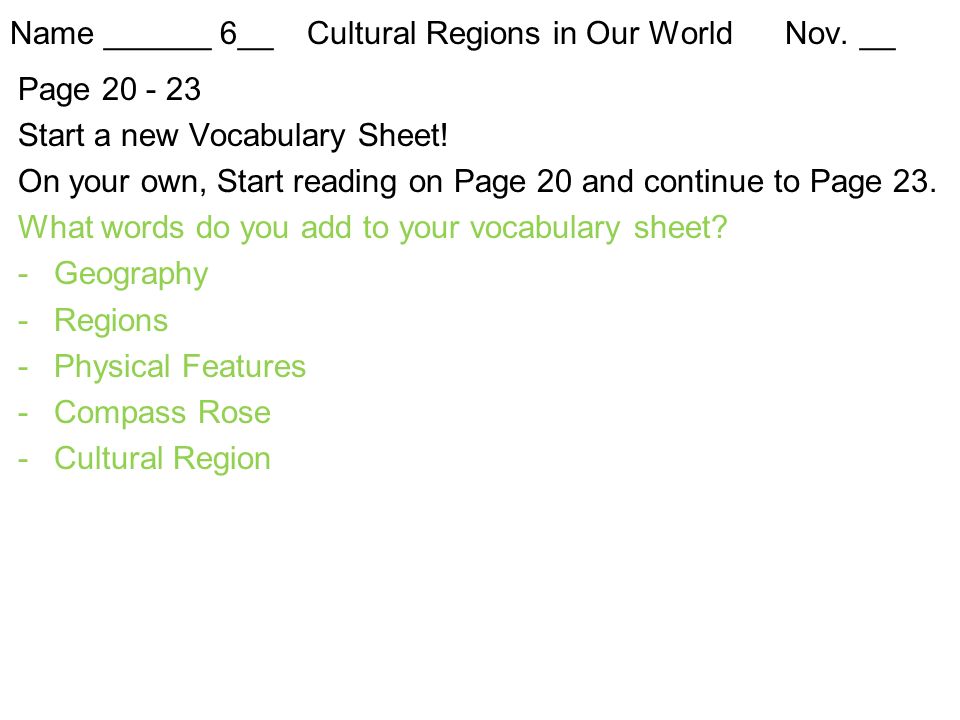Click Start a new Vocabulary Sheet text
The image size is (960, 720).
(233, 136)
